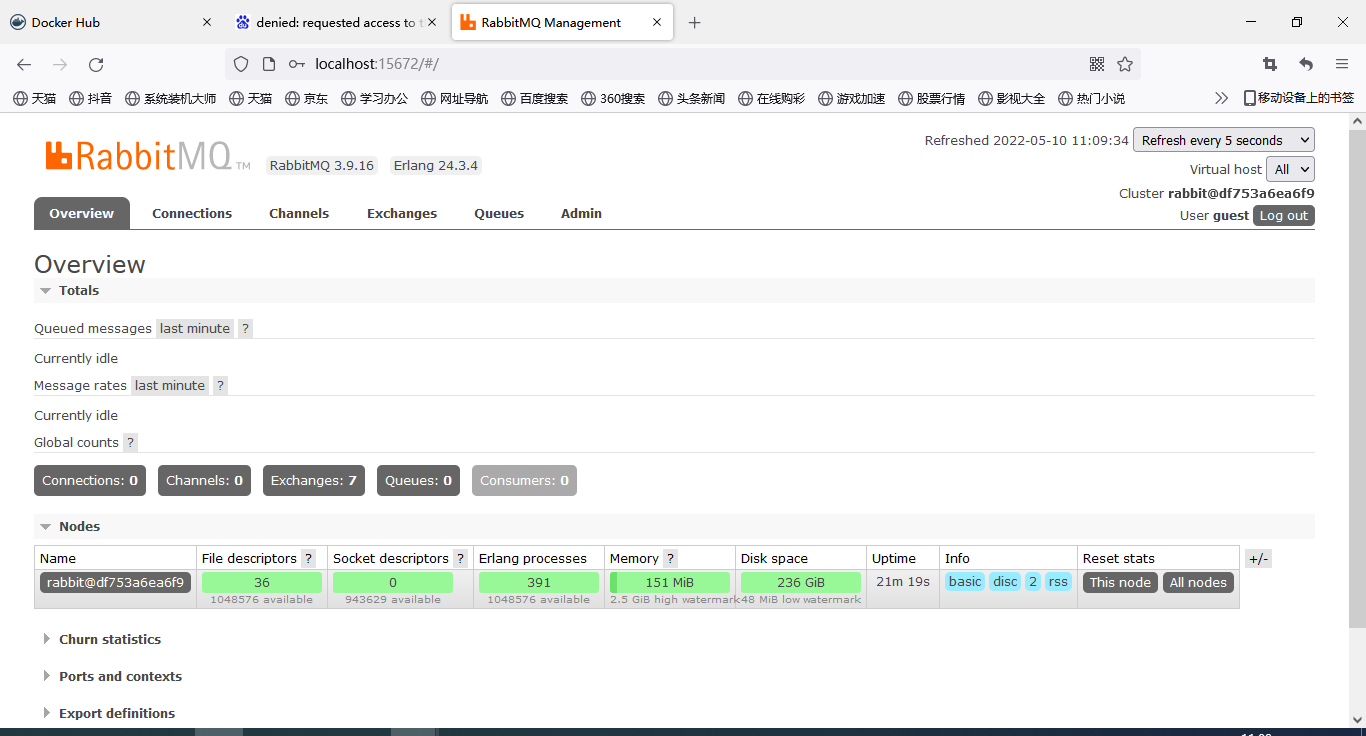Open the browser application menu
Screen dimensions: 1366x736
tap(1342, 64)
